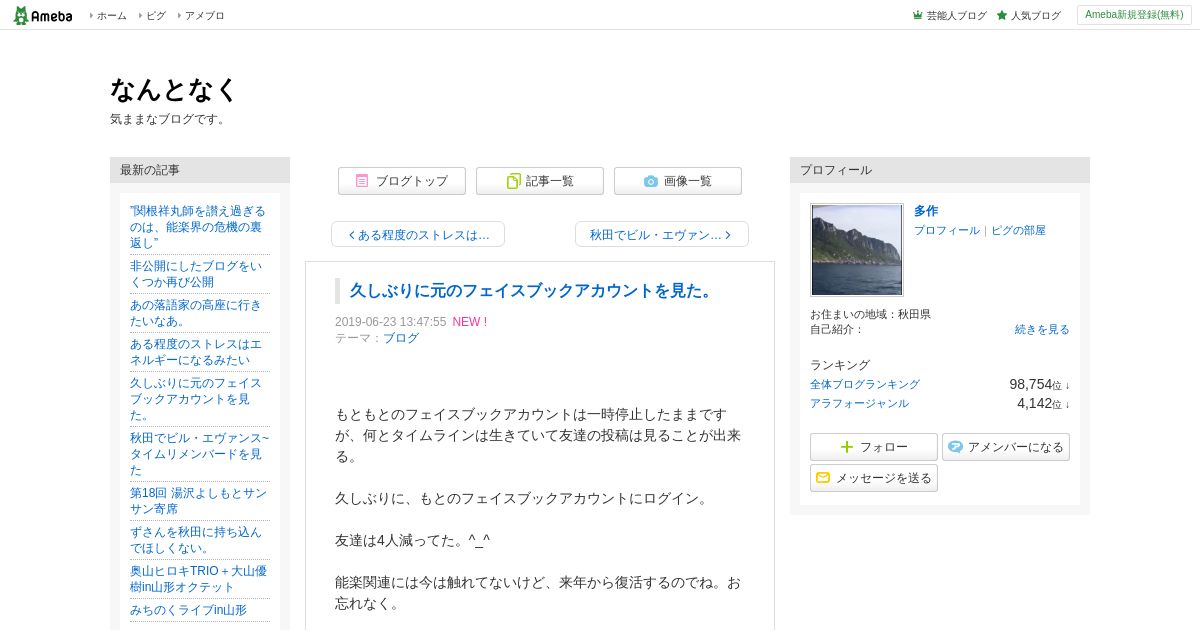Click the envelope icon in メッセージを送る

[823, 478]
